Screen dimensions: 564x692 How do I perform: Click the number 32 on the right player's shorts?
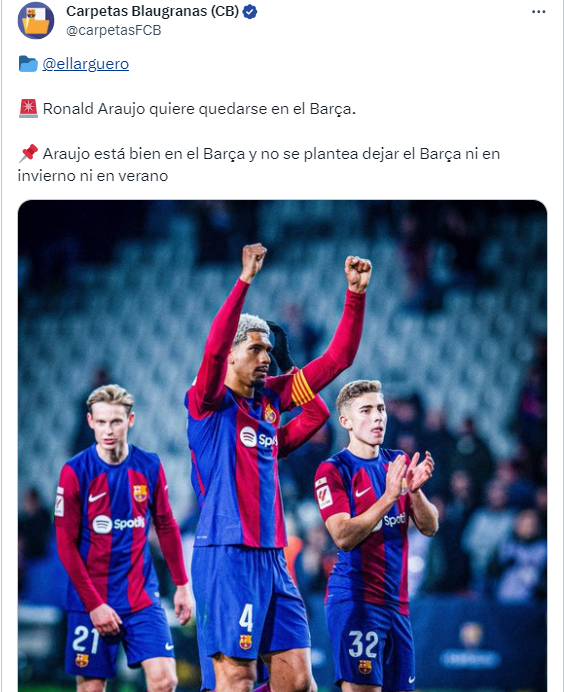click(364, 644)
